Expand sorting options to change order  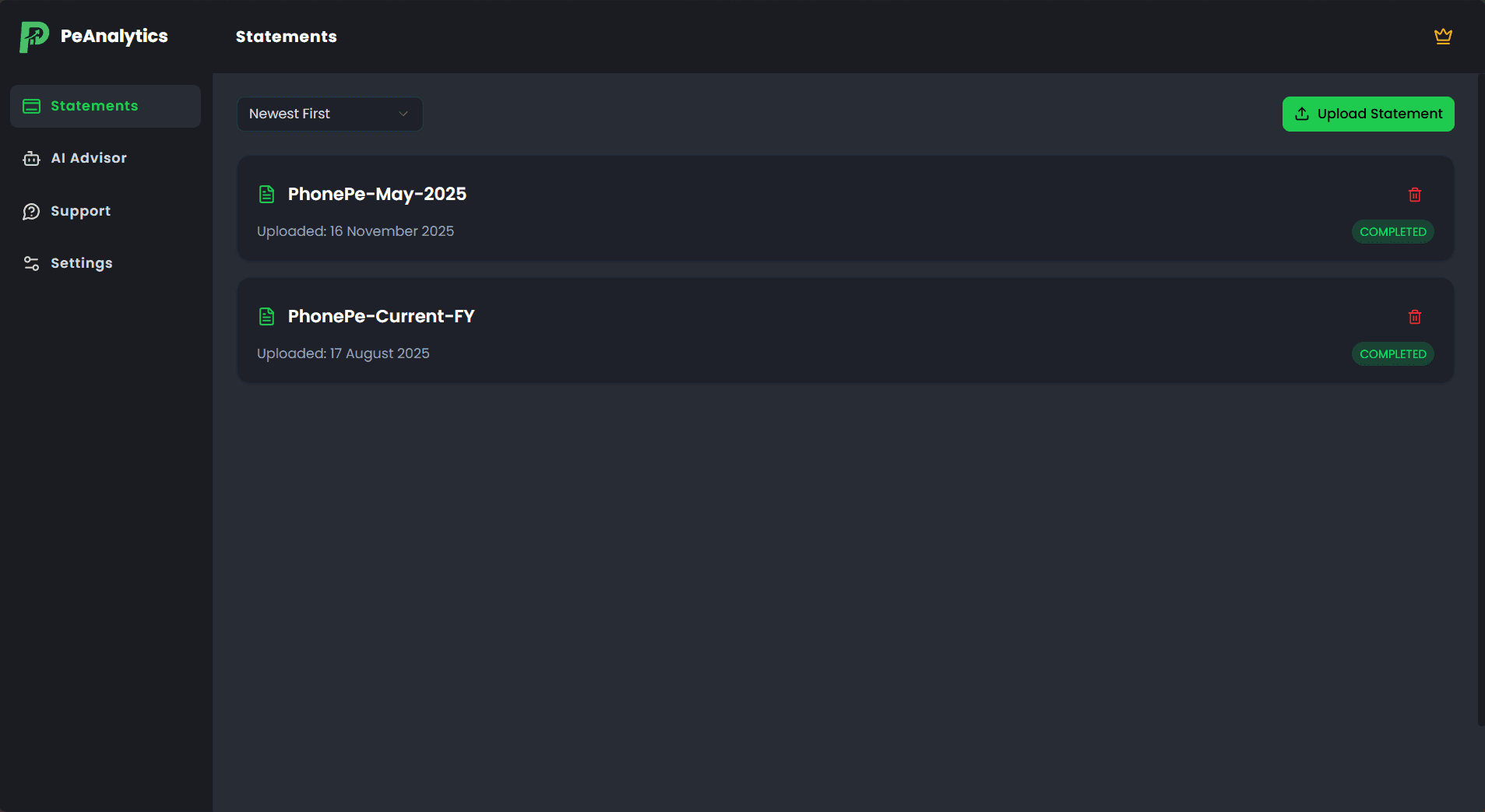coord(329,114)
